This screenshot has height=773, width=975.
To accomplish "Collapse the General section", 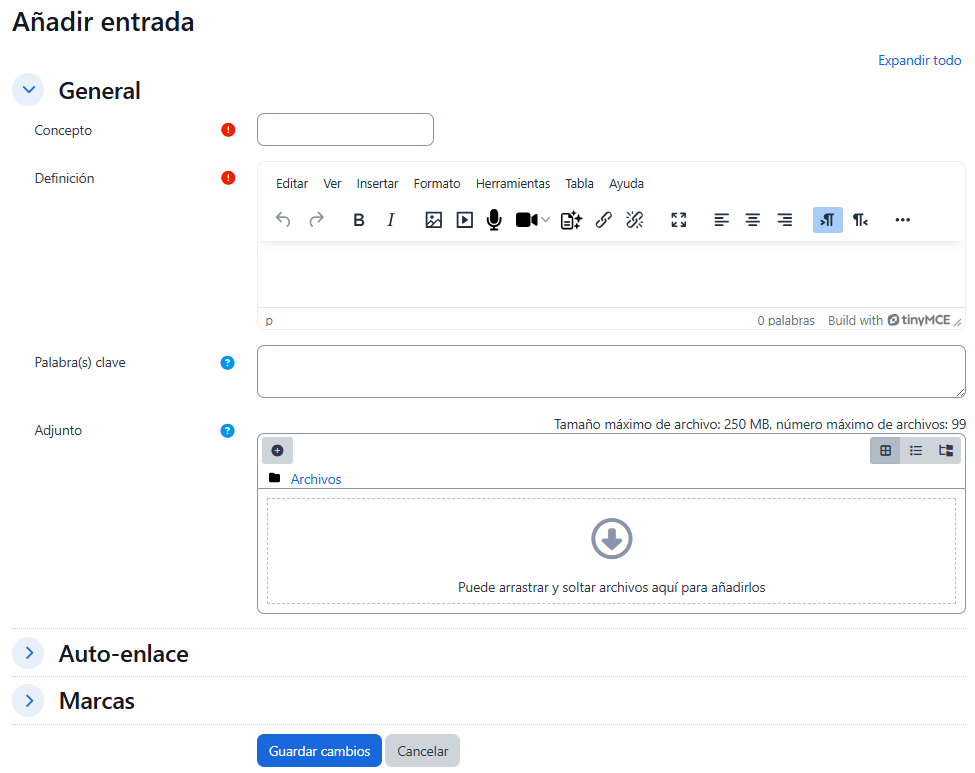I will click(x=28, y=90).
